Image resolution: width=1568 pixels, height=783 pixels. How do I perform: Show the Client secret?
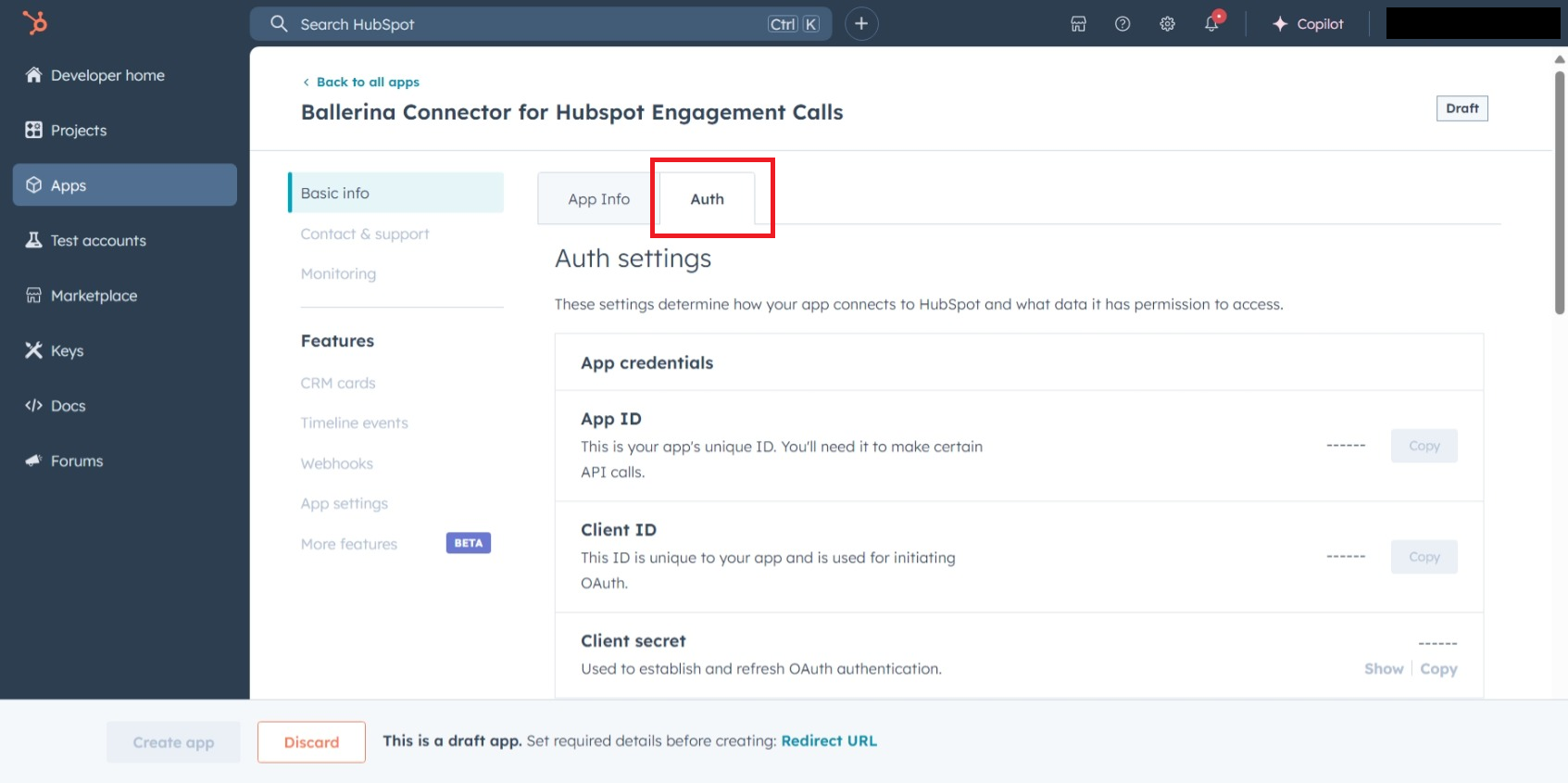pos(1384,669)
